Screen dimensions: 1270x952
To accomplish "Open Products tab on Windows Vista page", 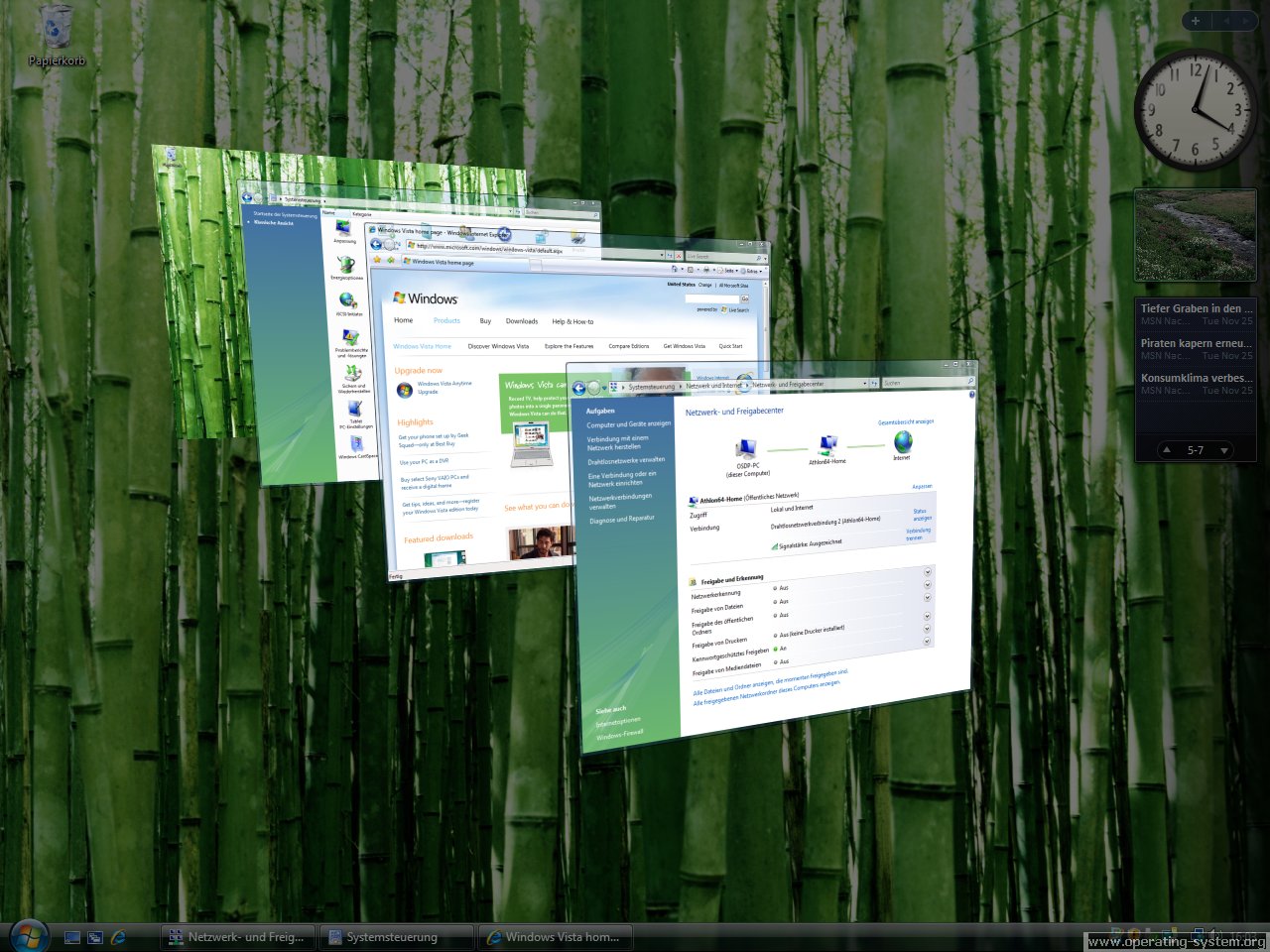I will click(446, 320).
